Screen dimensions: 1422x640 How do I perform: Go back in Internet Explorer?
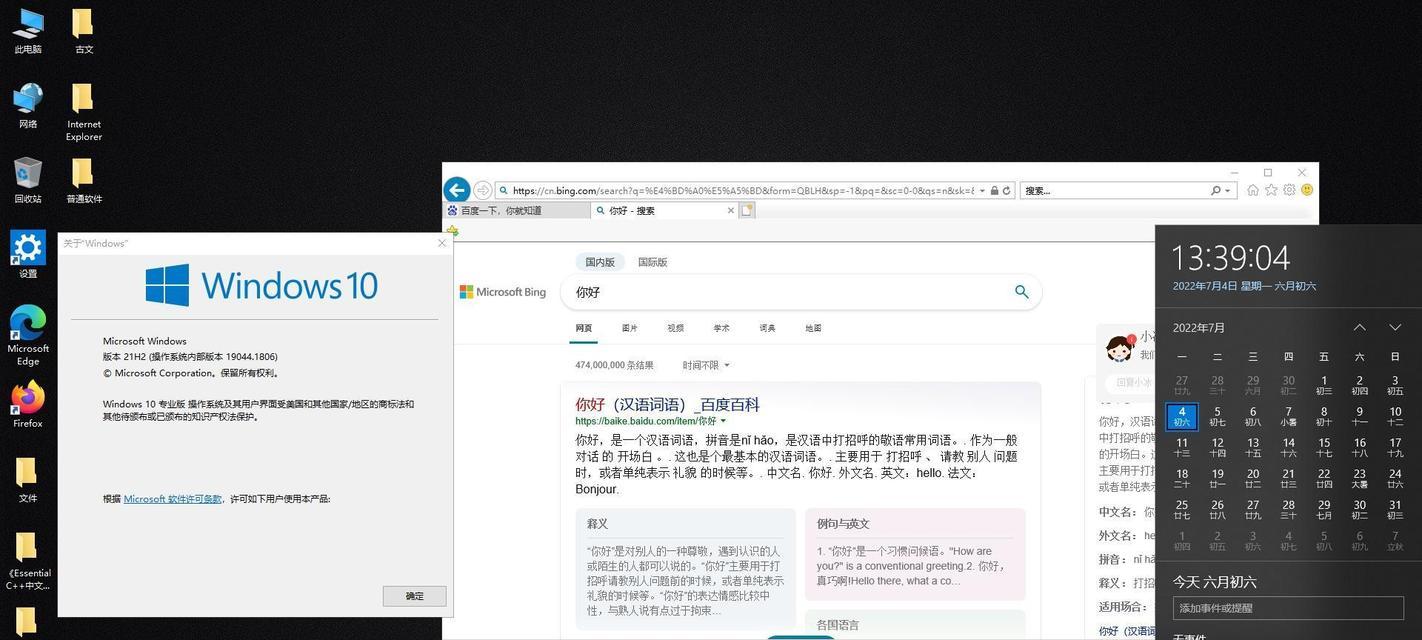point(457,190)
